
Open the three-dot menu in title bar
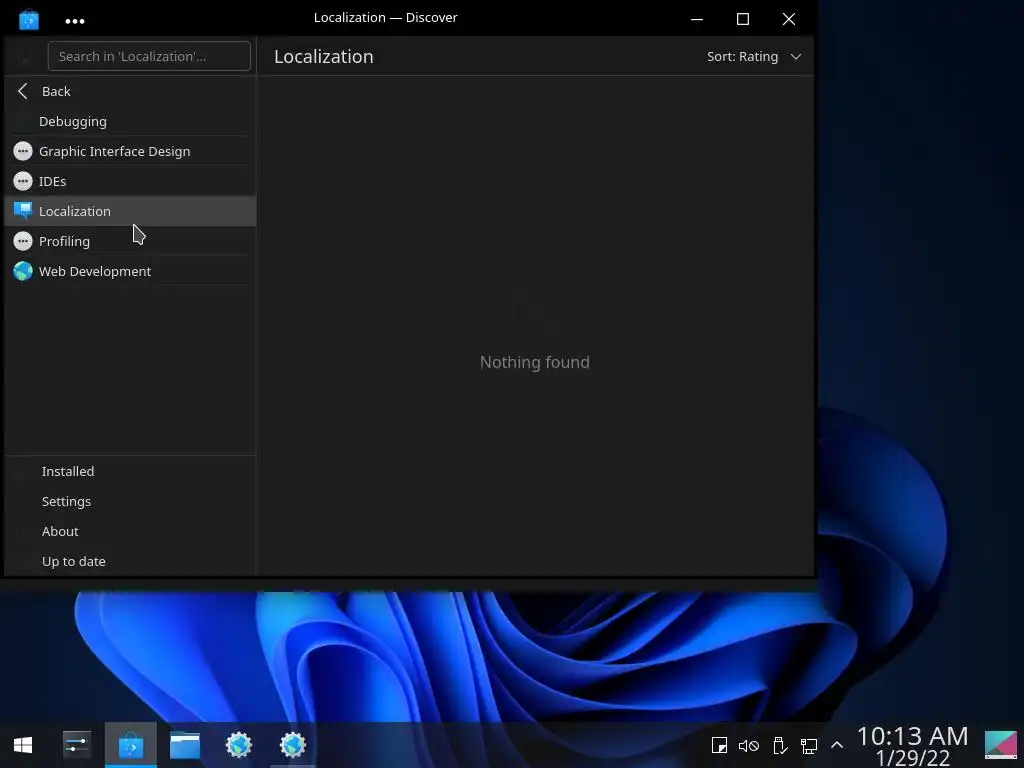(75, 21)
